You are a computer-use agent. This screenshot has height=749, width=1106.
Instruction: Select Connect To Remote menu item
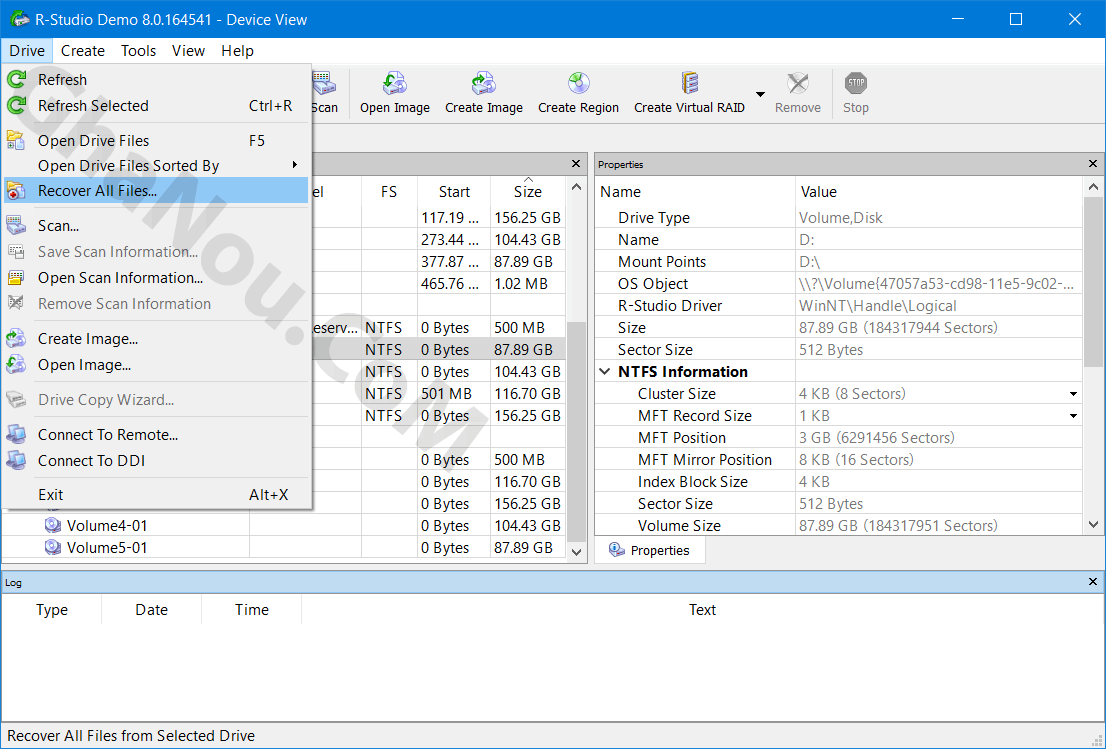108,435
